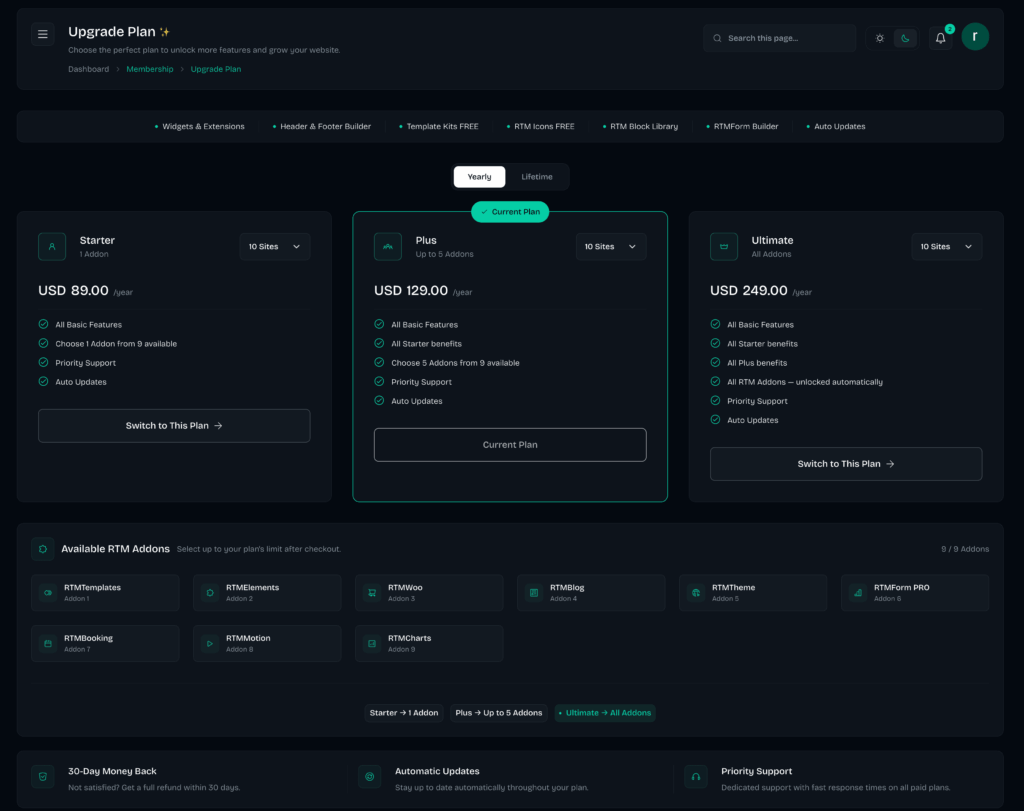The height and width of the screenshot is (811, 1024).
Task: Click RTMForm Builder label
Action: click(746, 127)
